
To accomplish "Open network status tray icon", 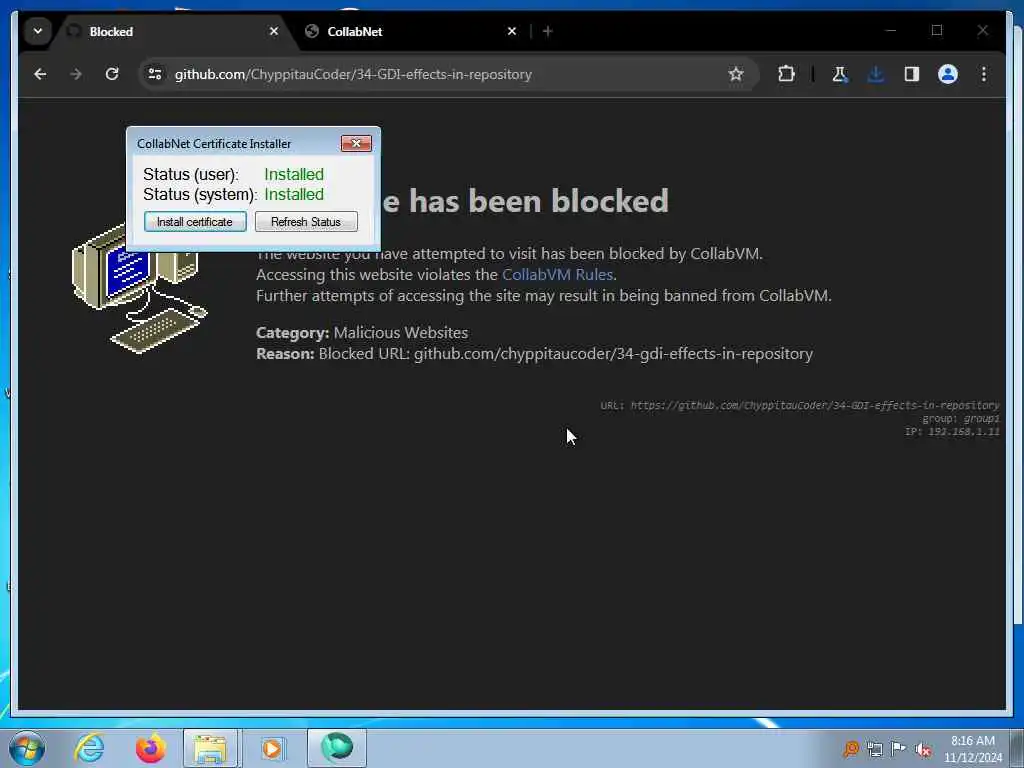I will (x=875, y=749).
